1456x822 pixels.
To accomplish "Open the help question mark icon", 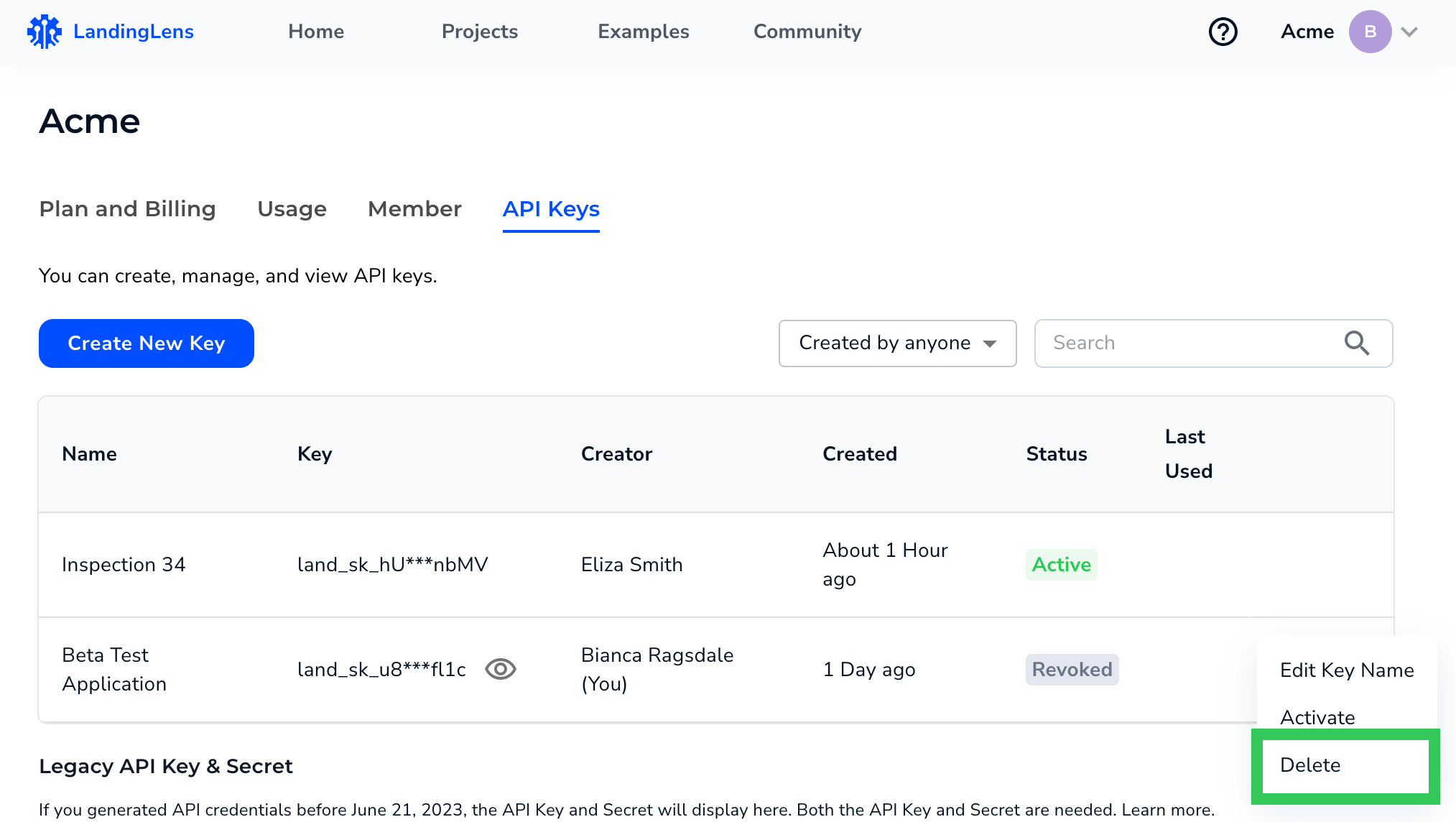I will (x=1223, y=32).
